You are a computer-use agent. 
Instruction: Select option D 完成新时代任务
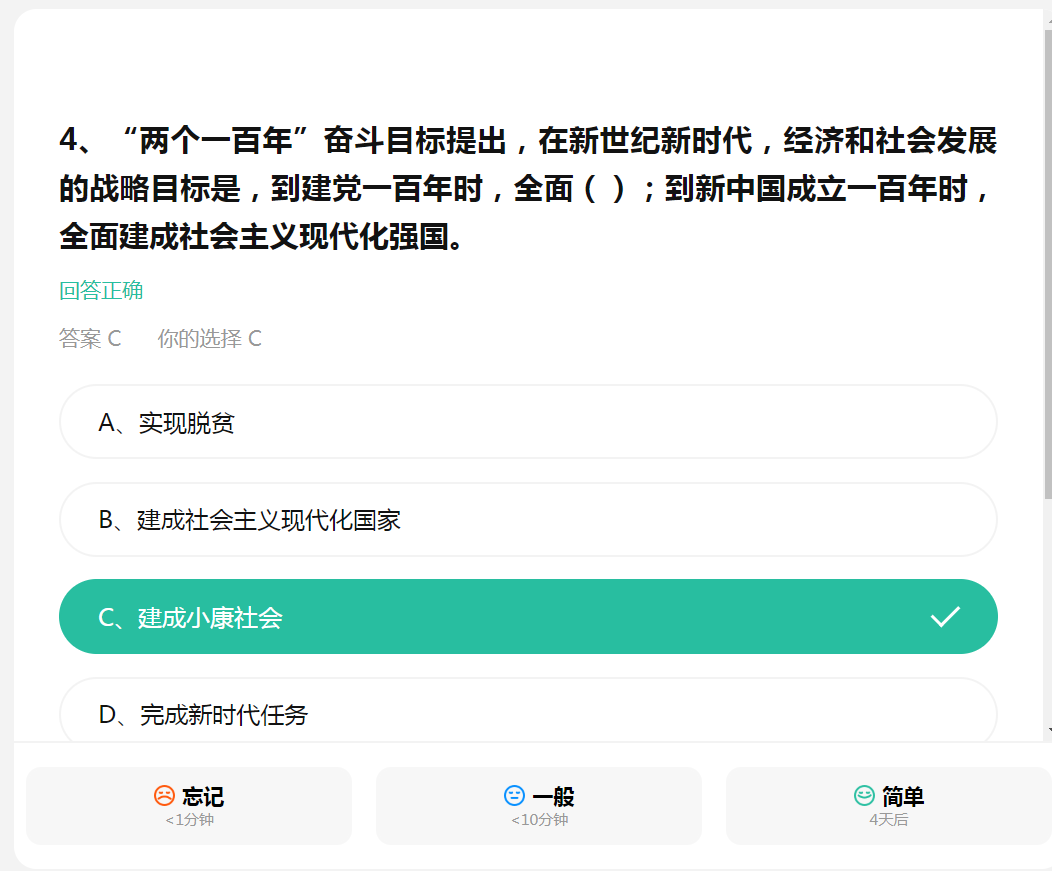tap(528, 711)
